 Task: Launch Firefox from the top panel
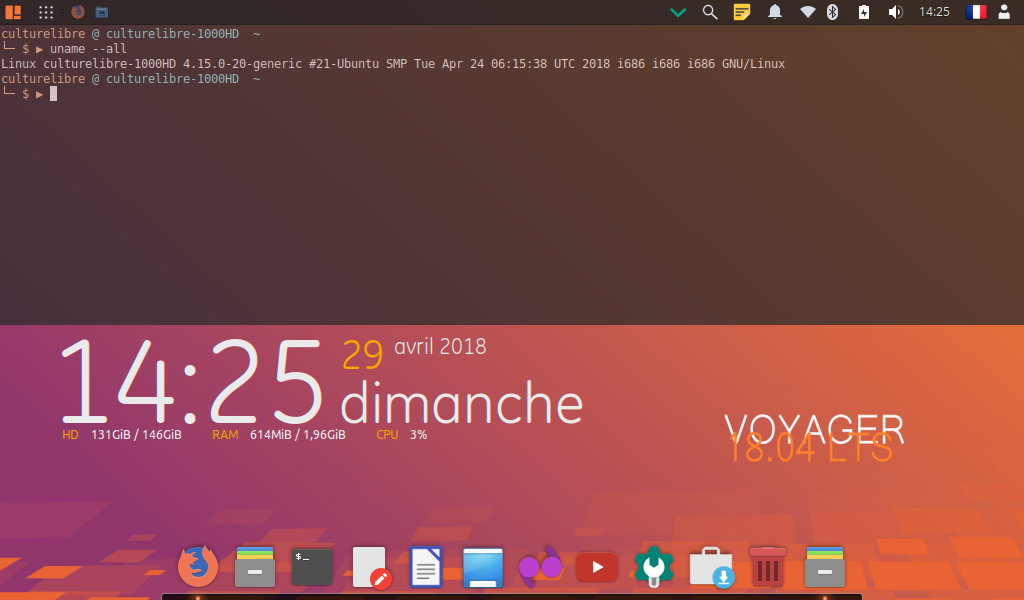(78, 12)
